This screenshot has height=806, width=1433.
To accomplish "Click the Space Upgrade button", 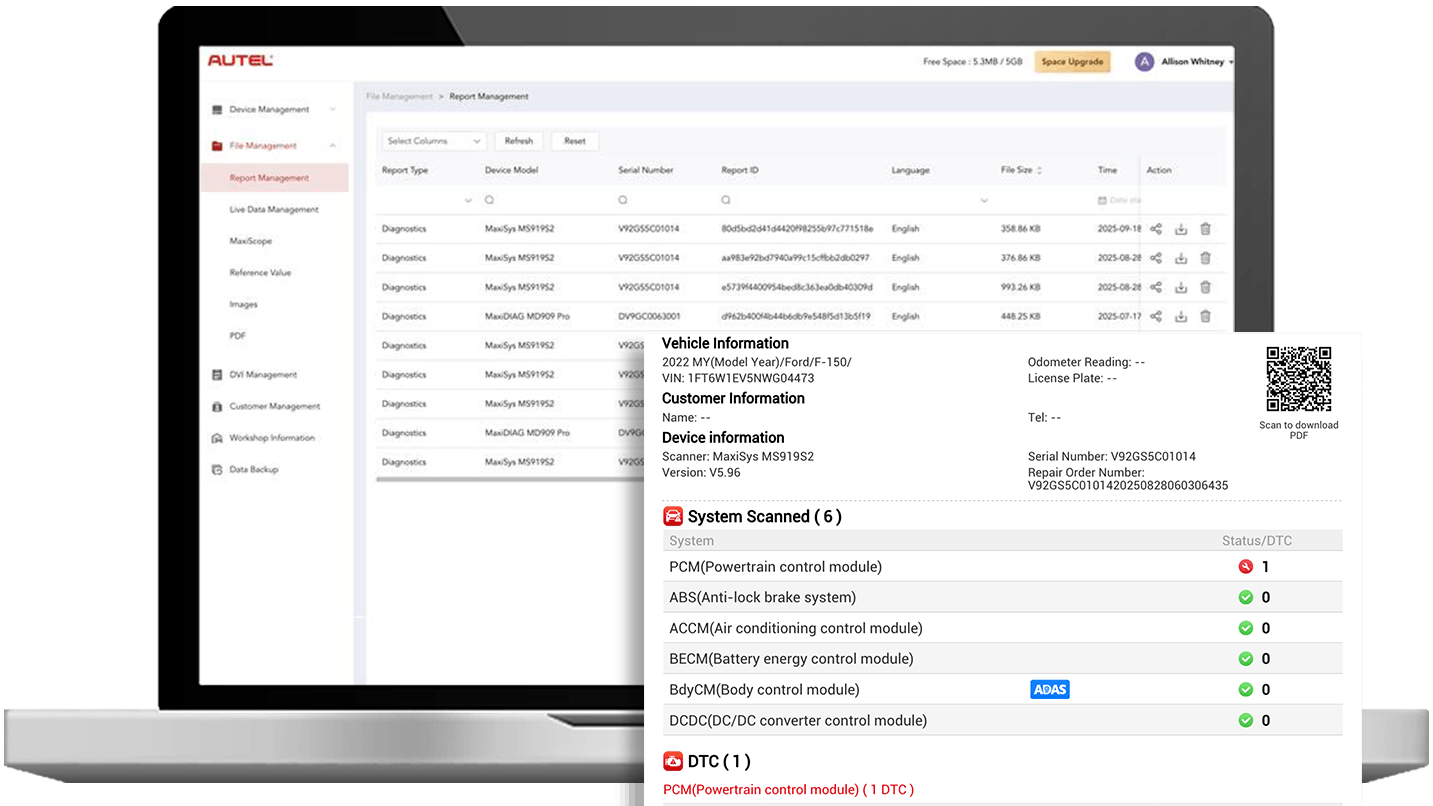I will point(1072,61).
